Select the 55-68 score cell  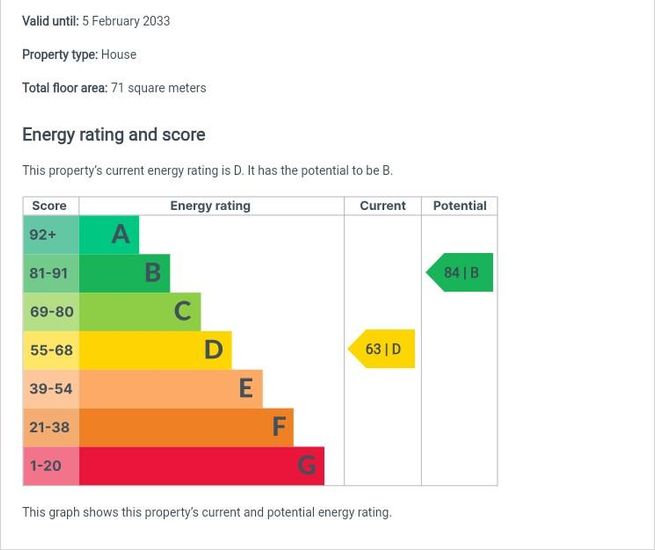click(50, 350)
